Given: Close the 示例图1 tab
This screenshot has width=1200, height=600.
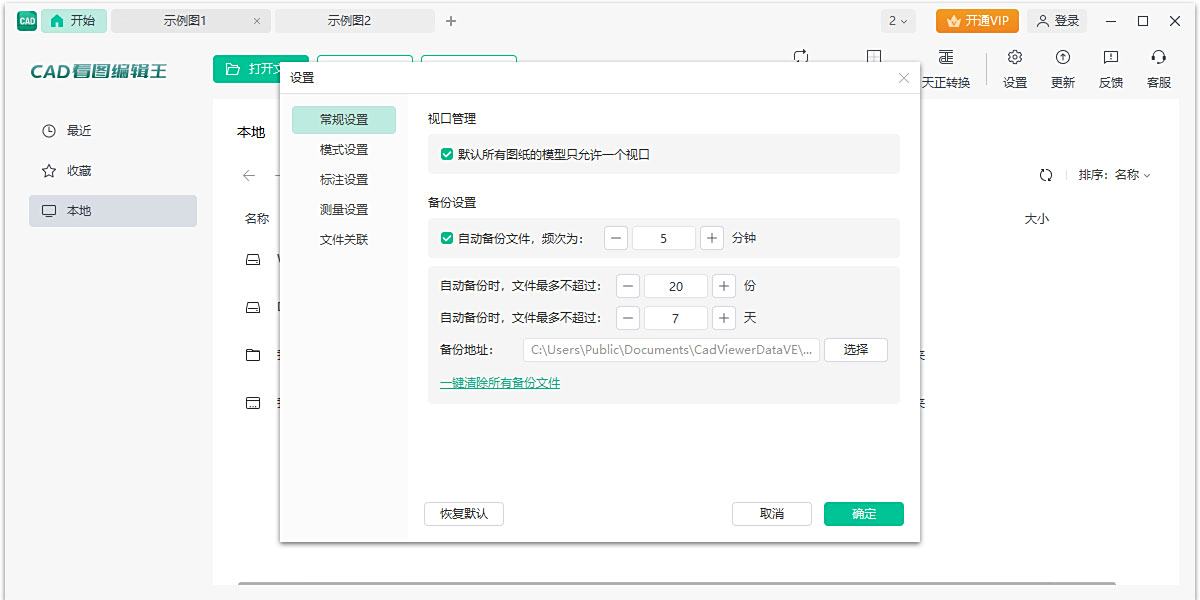Looking at the screenshot, I should pos(257,21).
